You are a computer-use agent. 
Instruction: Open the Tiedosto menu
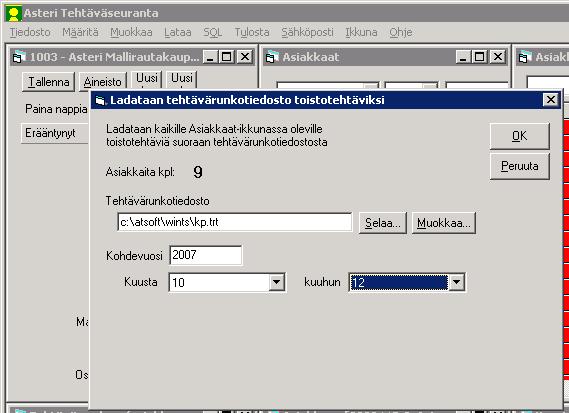pos(30,32)
